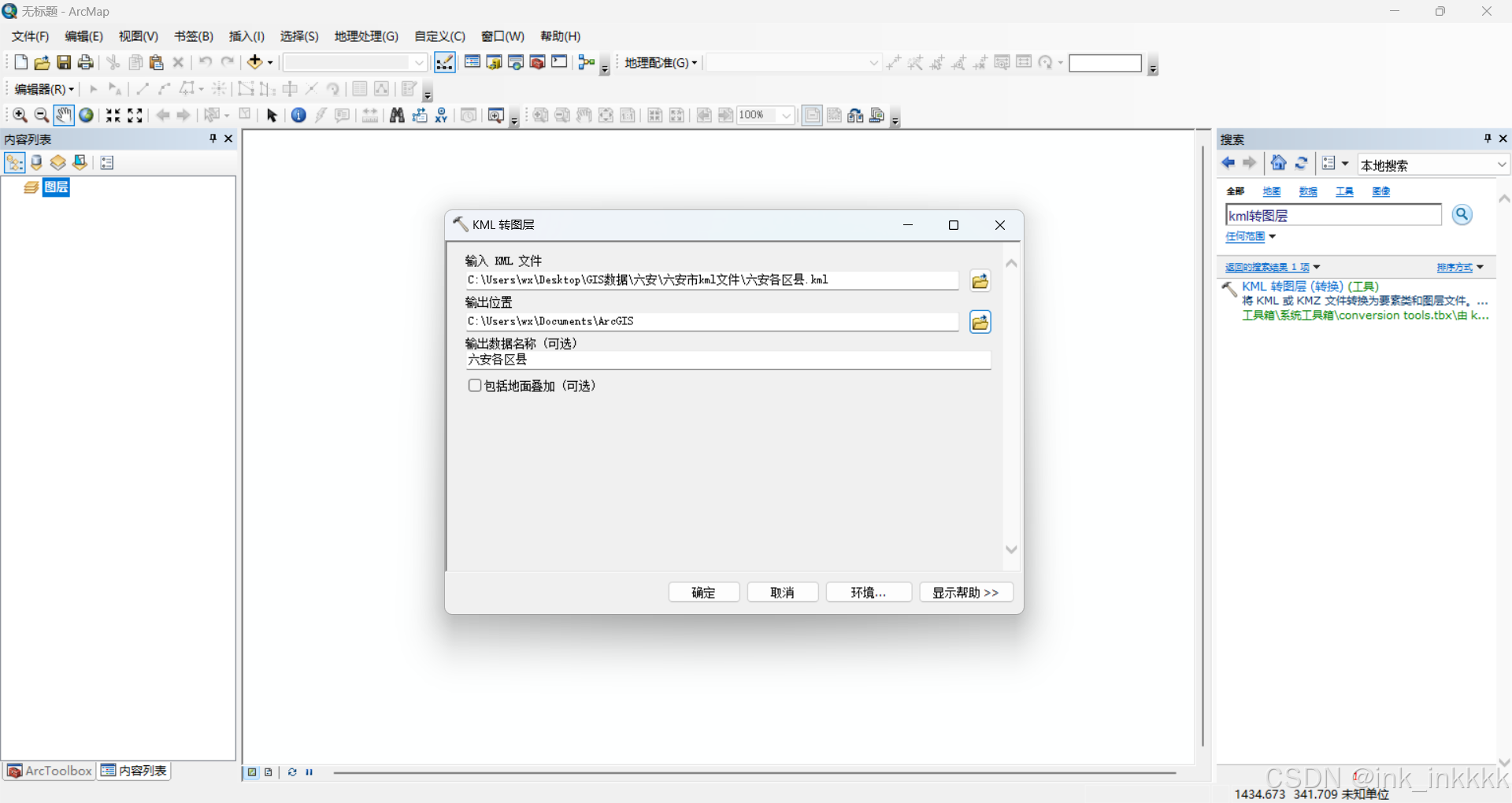Switch to data view at map bottom
The image size is (1512, 803).
[252, 772]
